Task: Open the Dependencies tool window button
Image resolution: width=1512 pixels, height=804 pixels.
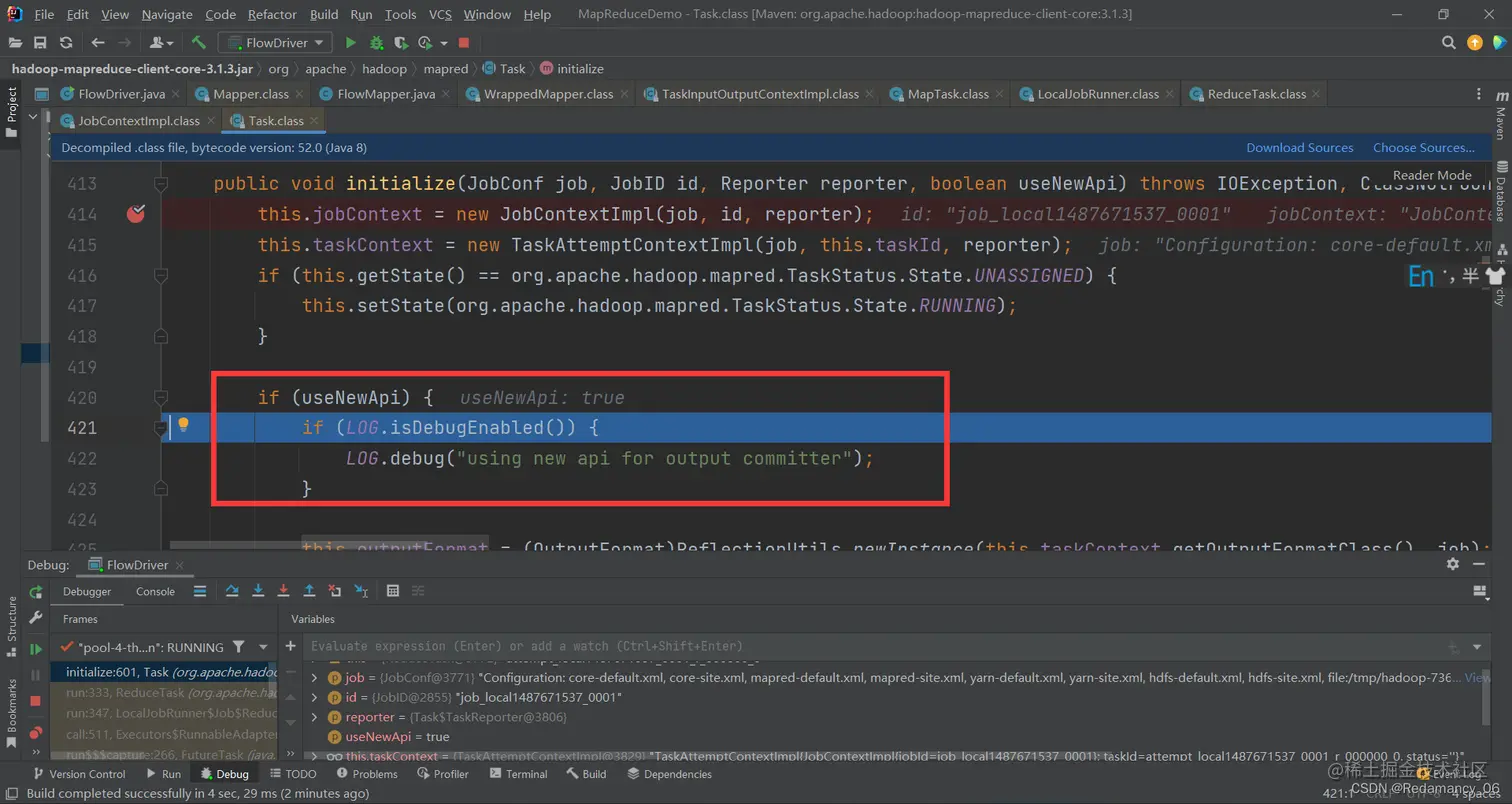Action: coord(669,773)
